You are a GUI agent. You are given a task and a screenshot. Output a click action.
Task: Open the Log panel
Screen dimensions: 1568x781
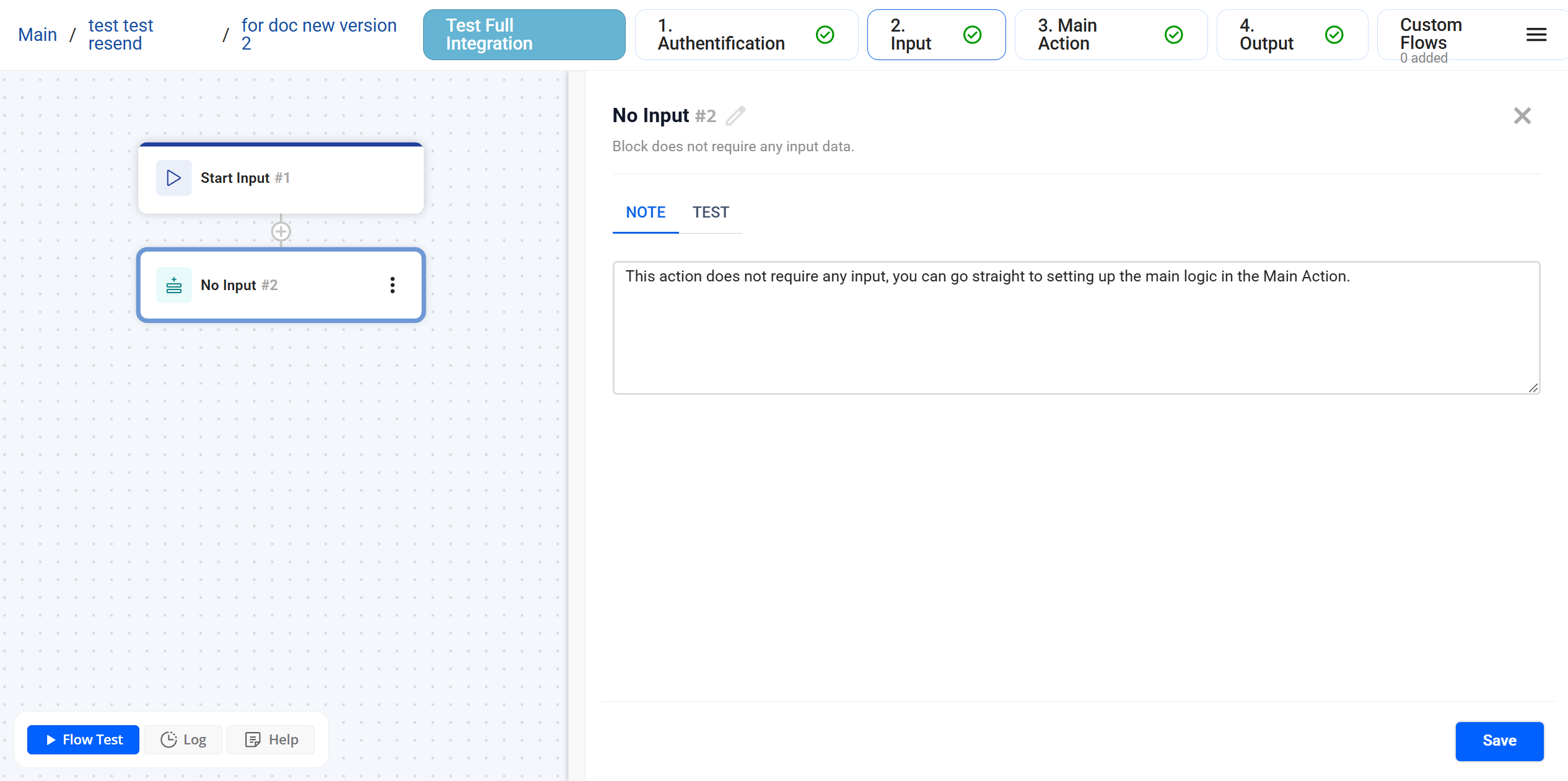pyautogui.click(x=183, y=739)
